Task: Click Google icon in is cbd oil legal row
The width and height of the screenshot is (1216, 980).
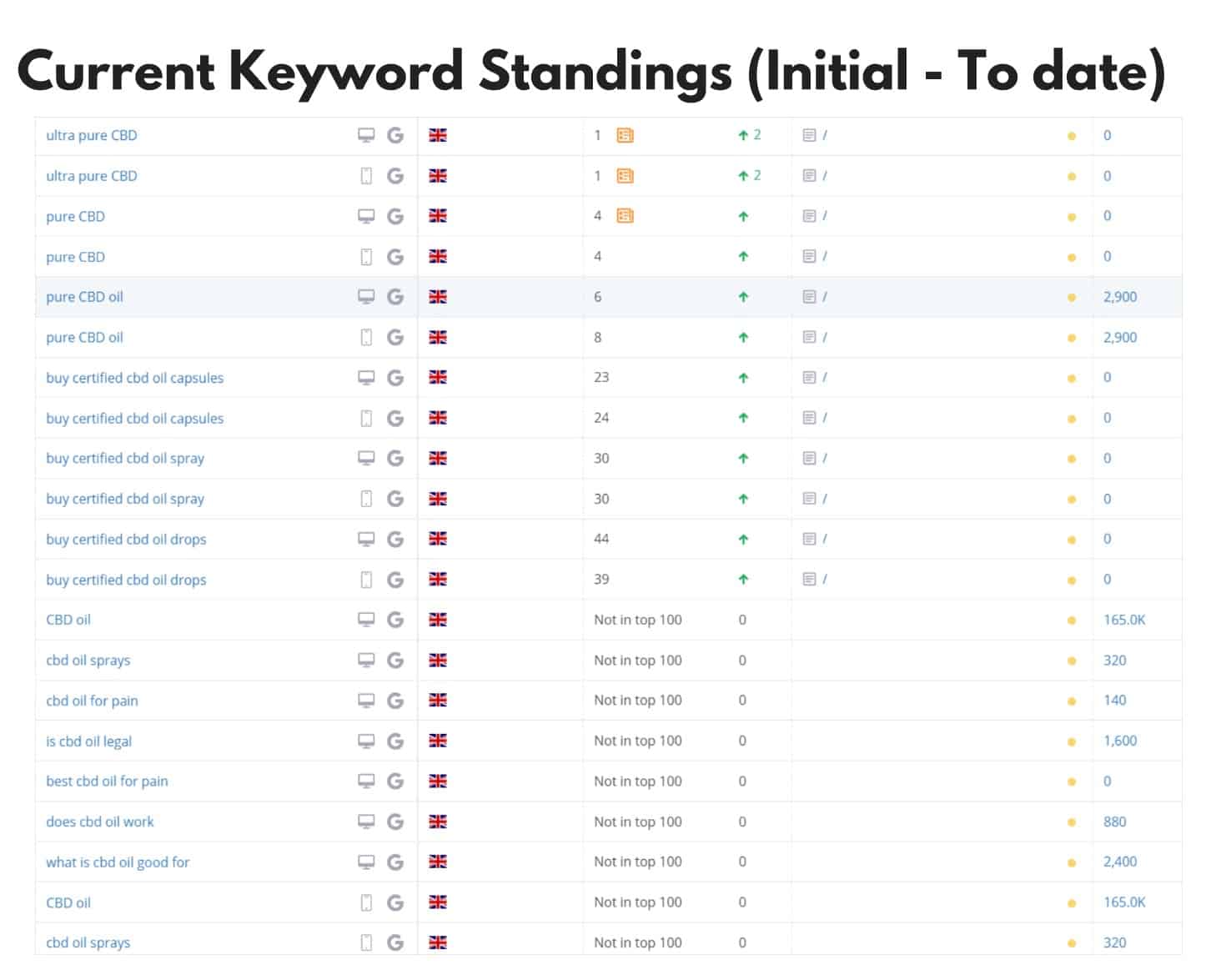Action: pos(395,741)
